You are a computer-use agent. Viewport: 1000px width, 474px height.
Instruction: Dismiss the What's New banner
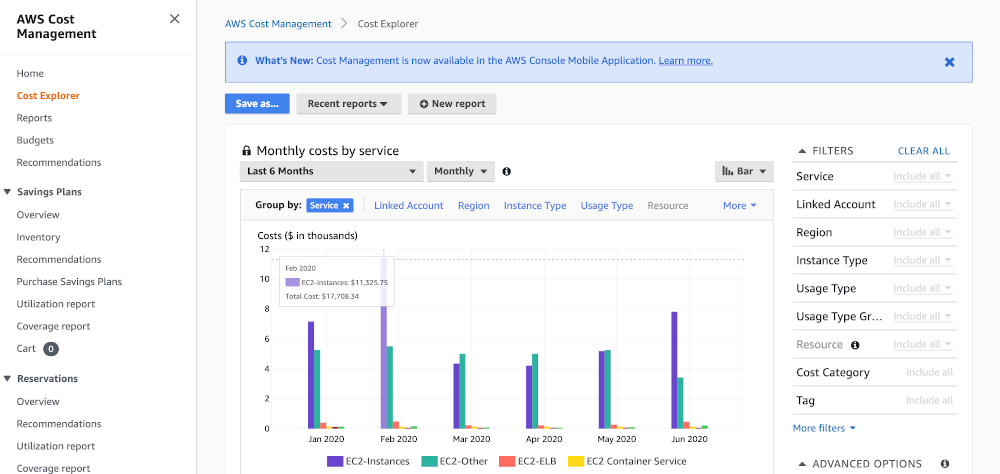[x=949, y=61]
